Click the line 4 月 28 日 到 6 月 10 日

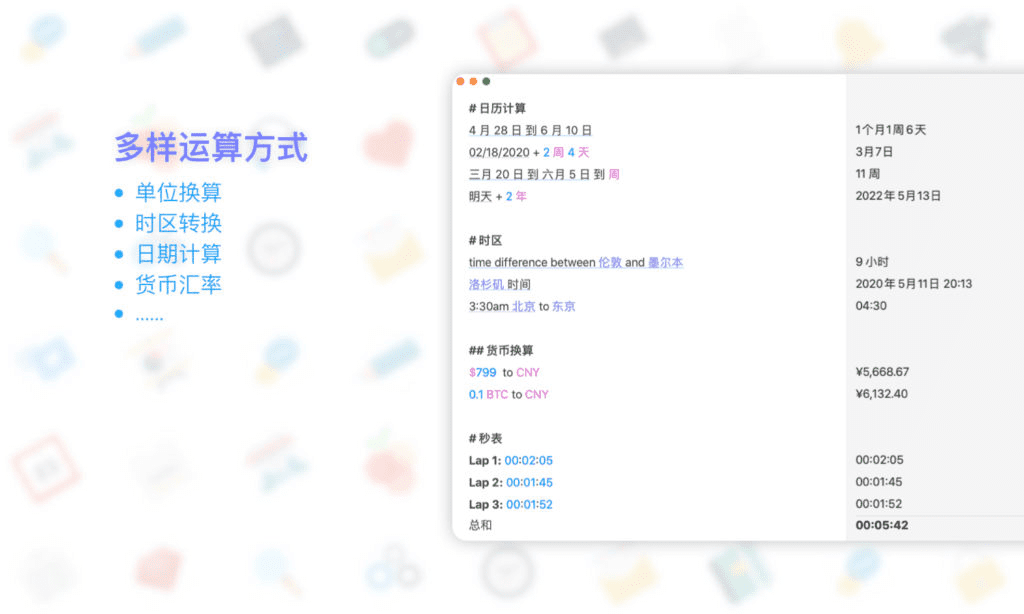(x=530, y=130)
